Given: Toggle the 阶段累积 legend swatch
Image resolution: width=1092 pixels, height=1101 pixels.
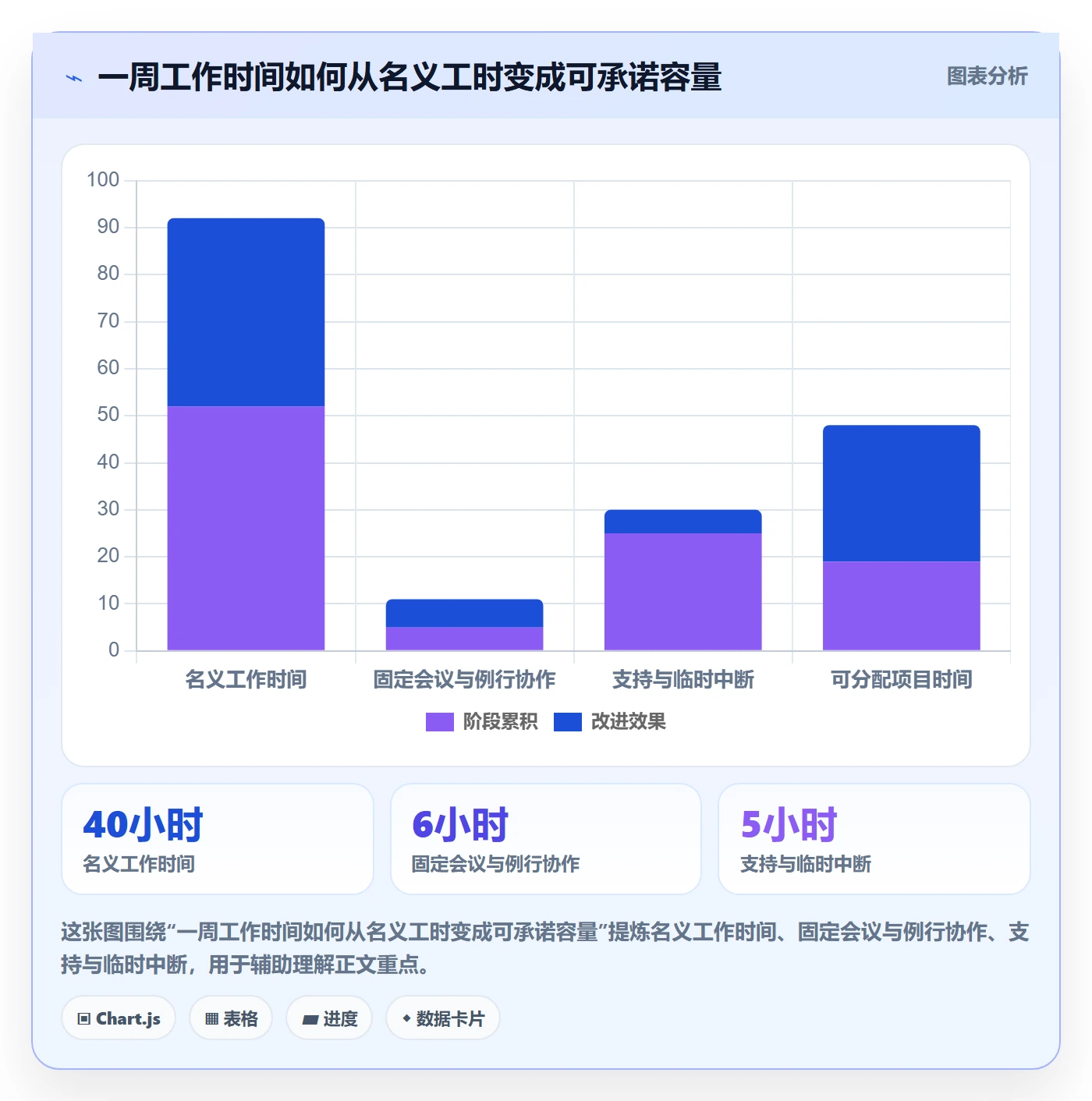Looking at the screenshot, I should tap(439, 722).
